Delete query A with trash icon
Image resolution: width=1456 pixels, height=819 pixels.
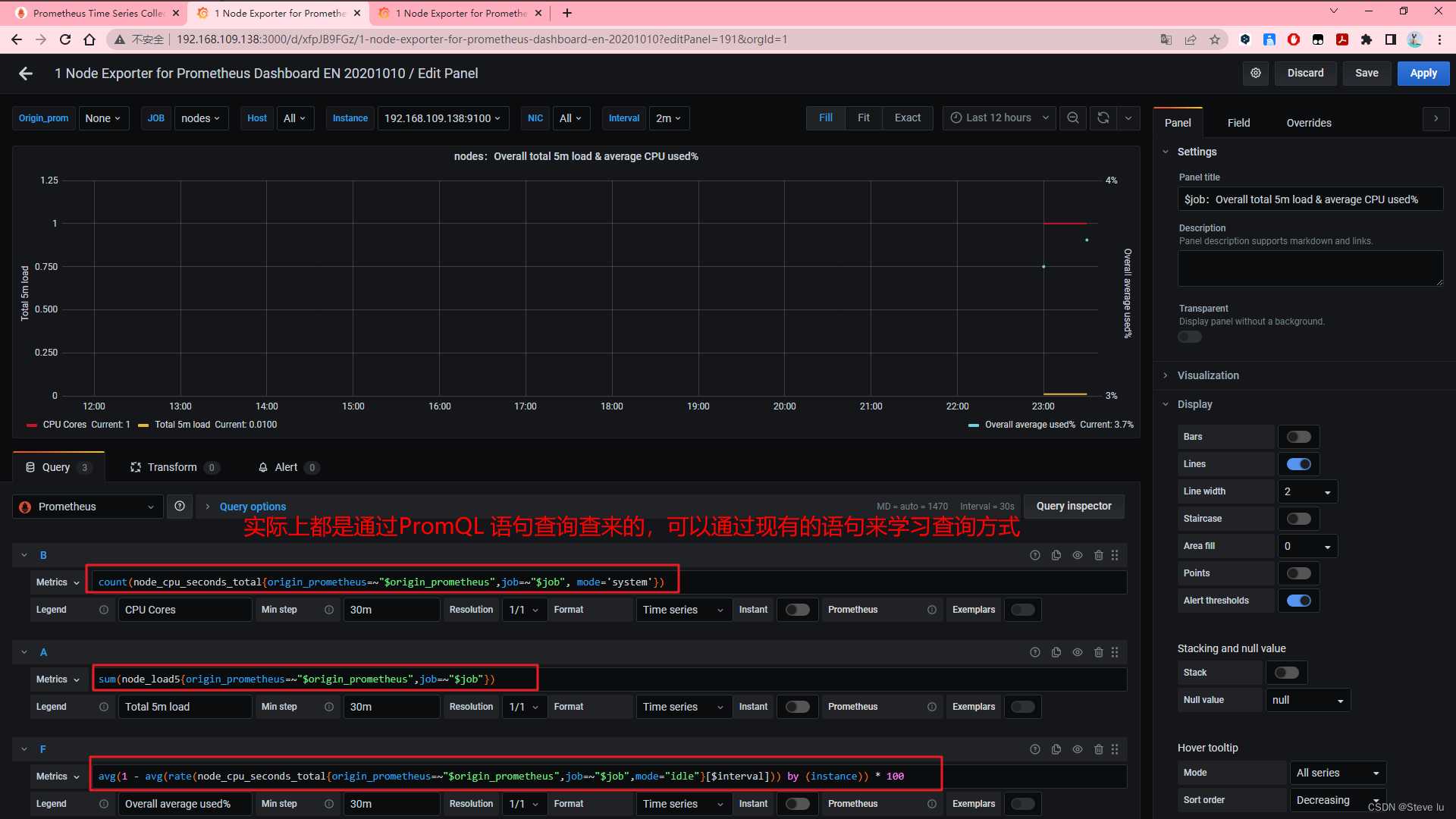click(x=1099, y=653)
